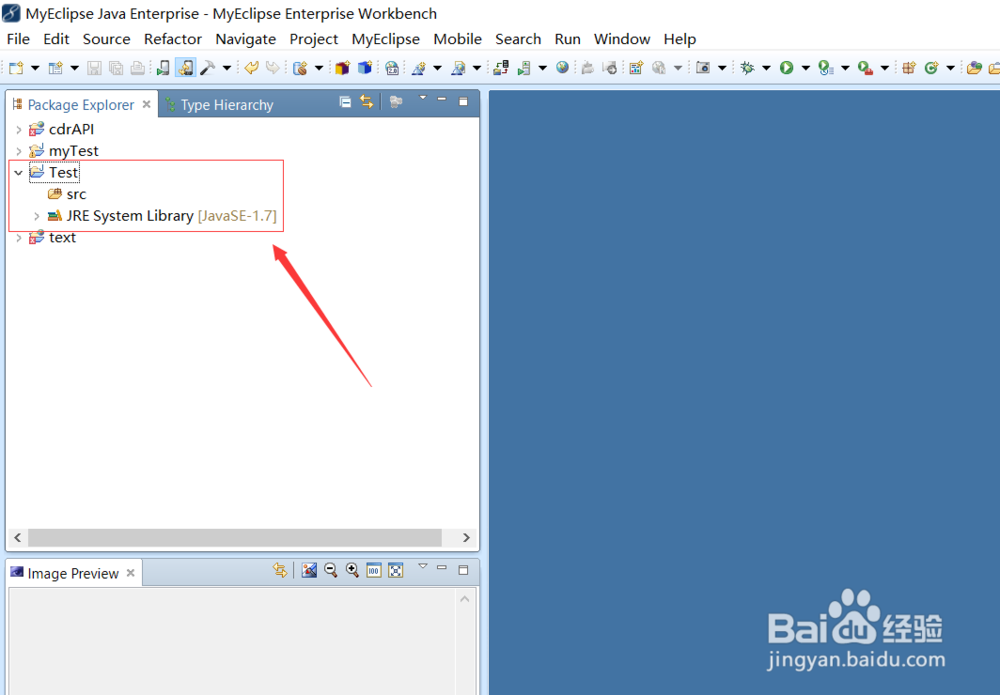1000x695 pixels.
Task: Click the hammer build tools icon
Action: [207, 68]
